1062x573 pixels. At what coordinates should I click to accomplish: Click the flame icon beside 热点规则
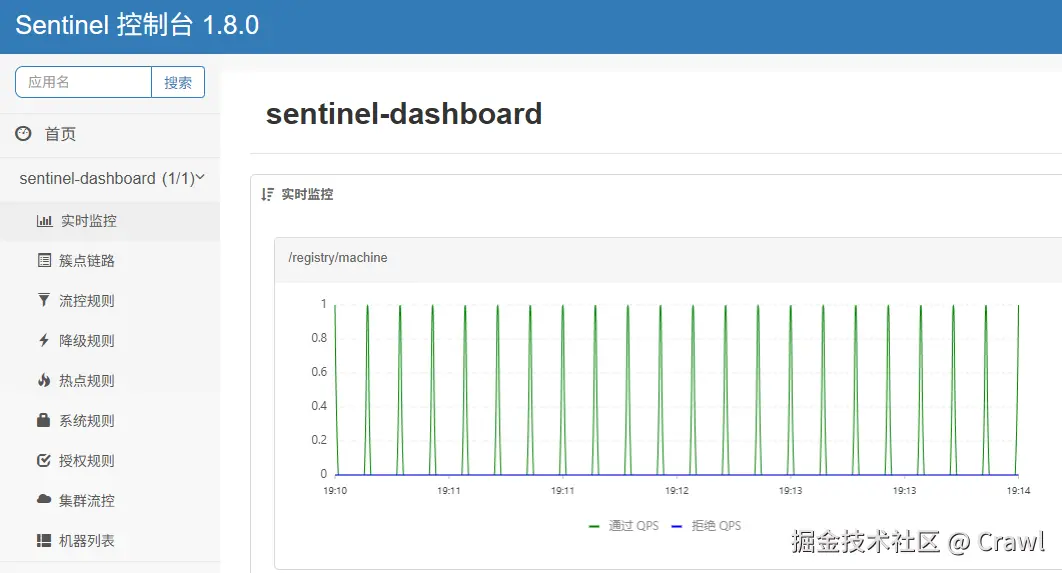click(44, 381)
